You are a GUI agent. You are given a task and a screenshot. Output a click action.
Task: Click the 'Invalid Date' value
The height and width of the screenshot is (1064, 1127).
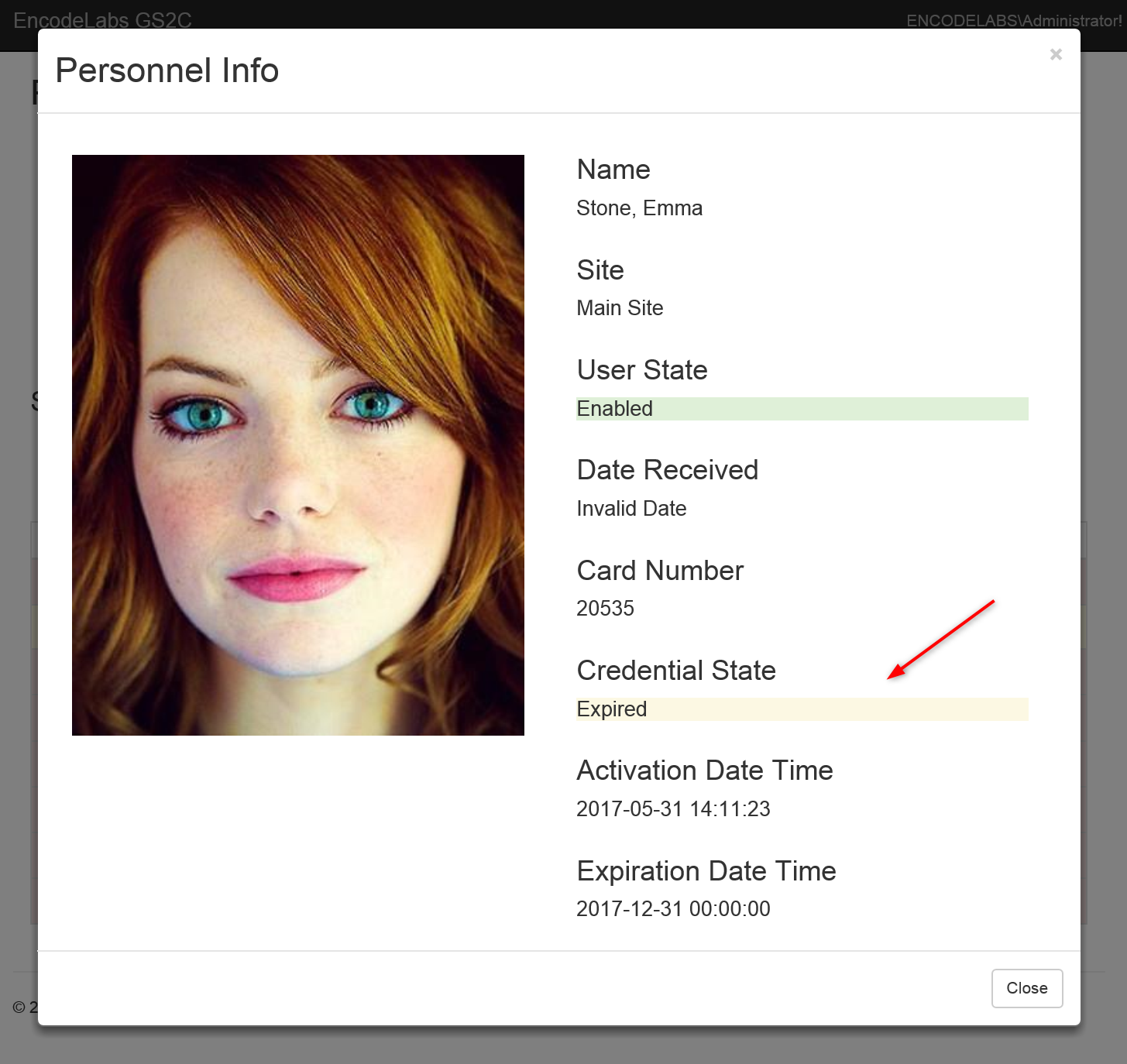tap(632, 509)
